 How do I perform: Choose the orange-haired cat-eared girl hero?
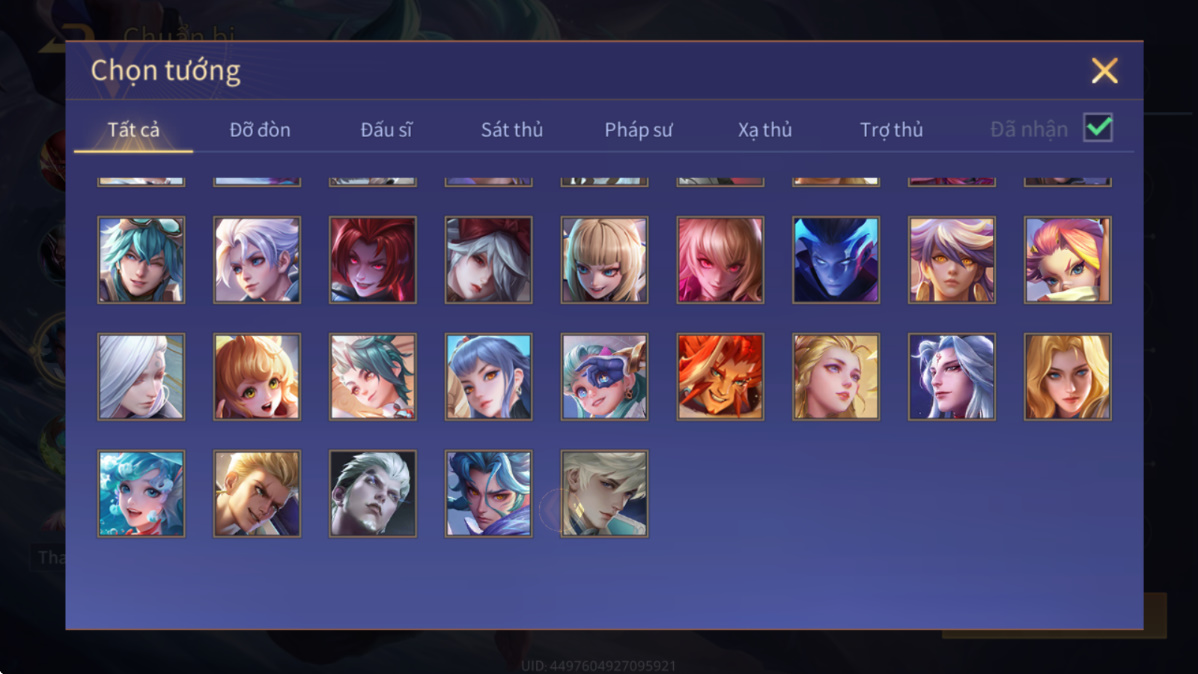point(257,377)
